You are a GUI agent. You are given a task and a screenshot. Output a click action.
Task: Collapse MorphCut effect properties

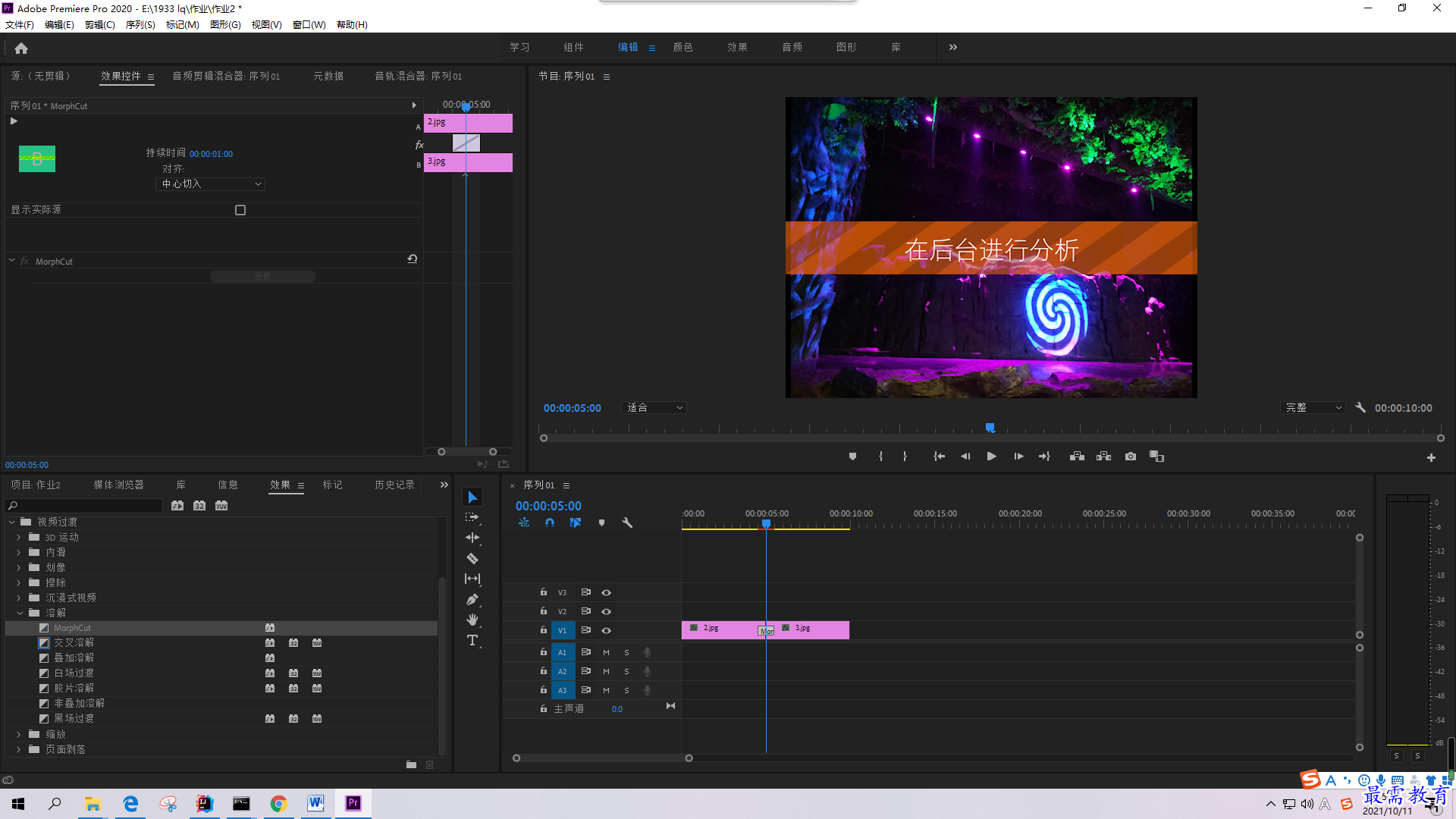(12, 261)
